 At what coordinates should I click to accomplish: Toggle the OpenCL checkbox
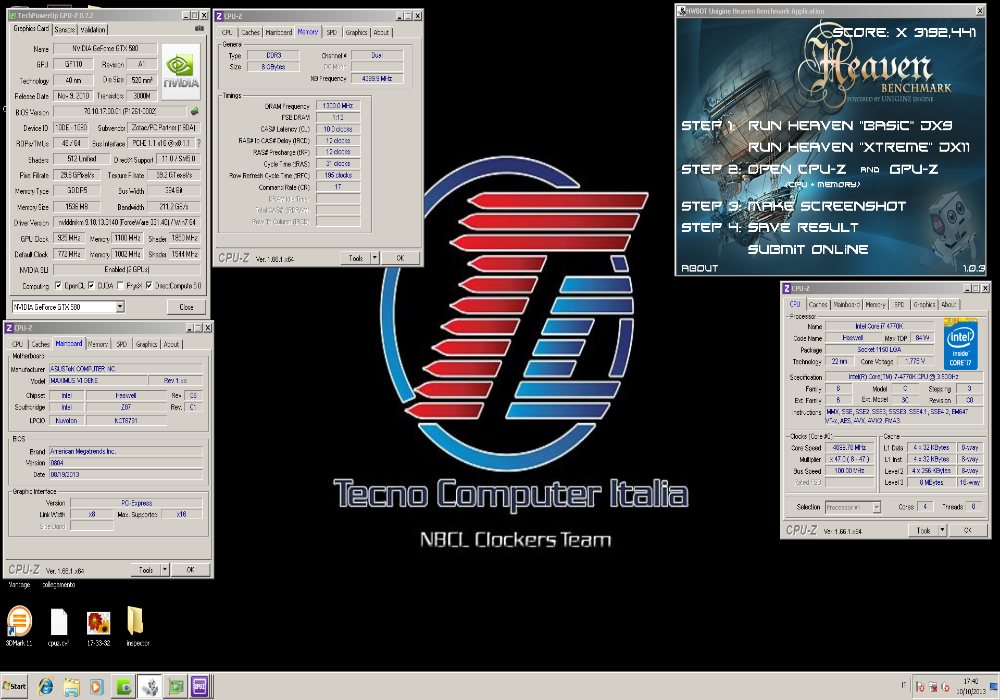(x=59, y=286)
